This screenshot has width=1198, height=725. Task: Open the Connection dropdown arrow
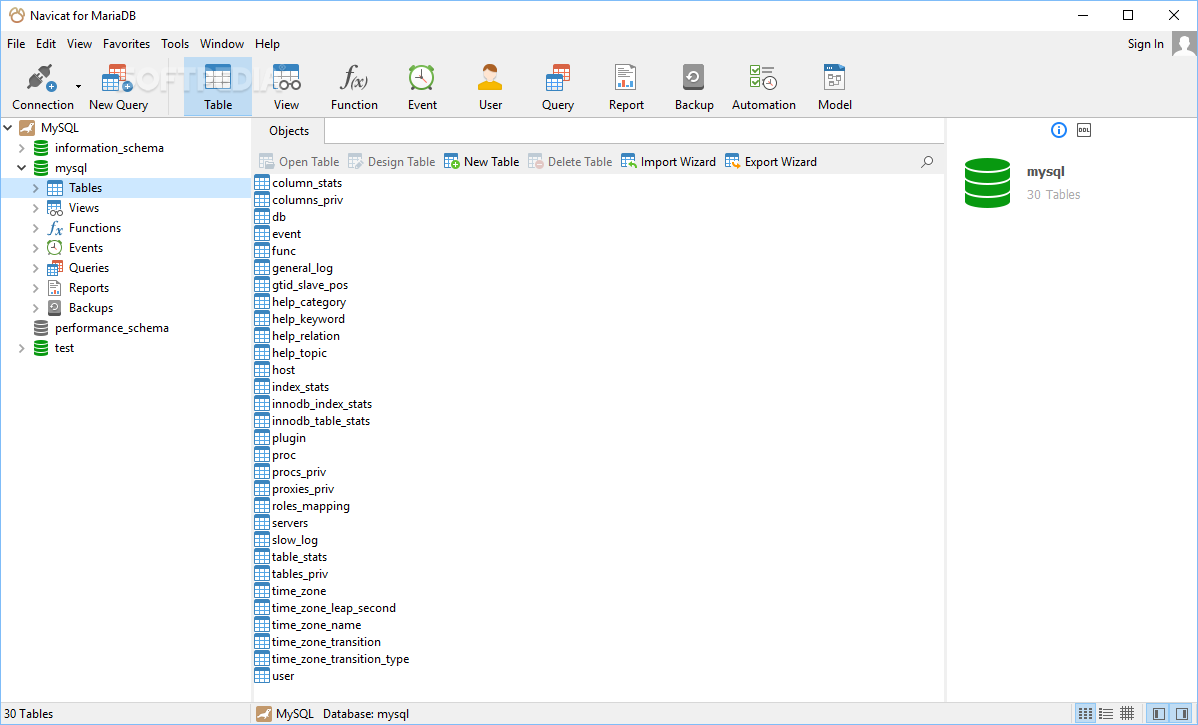78,87
